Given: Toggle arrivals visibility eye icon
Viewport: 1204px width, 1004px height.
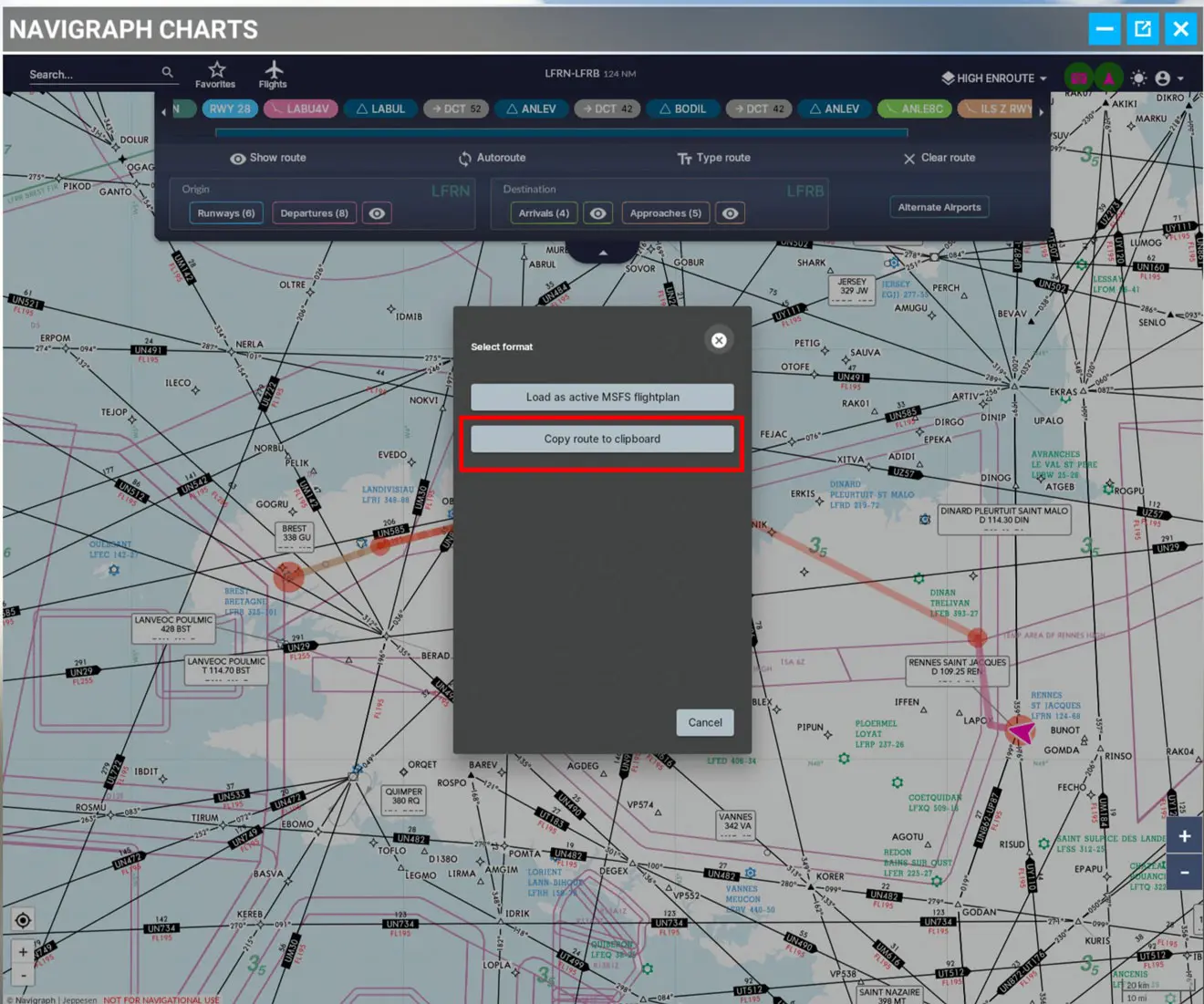Looking at the screenshot, I should tap(597, 213).
